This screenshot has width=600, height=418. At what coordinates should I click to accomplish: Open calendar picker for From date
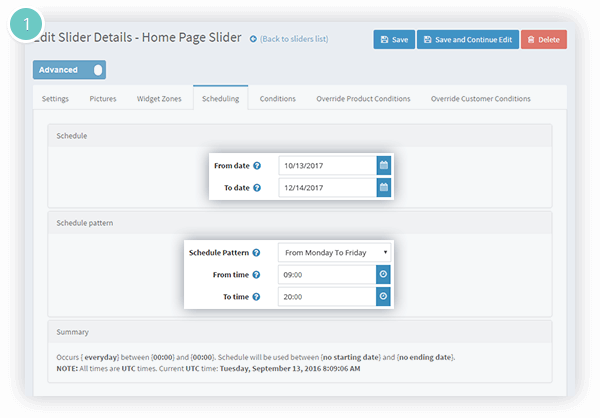(x=384, y=165)
